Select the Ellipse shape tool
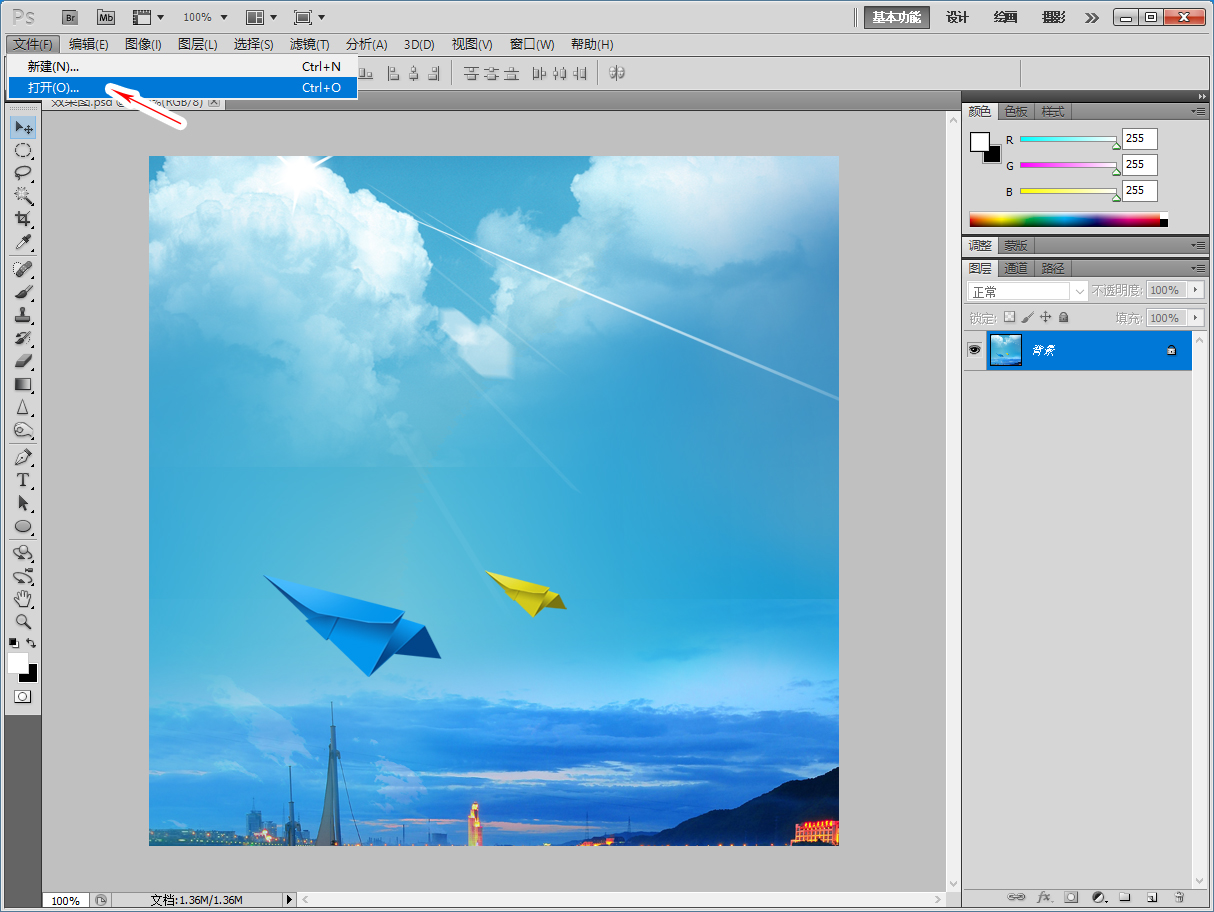This screenshot has width=1214, height=912. coord(23,526)
